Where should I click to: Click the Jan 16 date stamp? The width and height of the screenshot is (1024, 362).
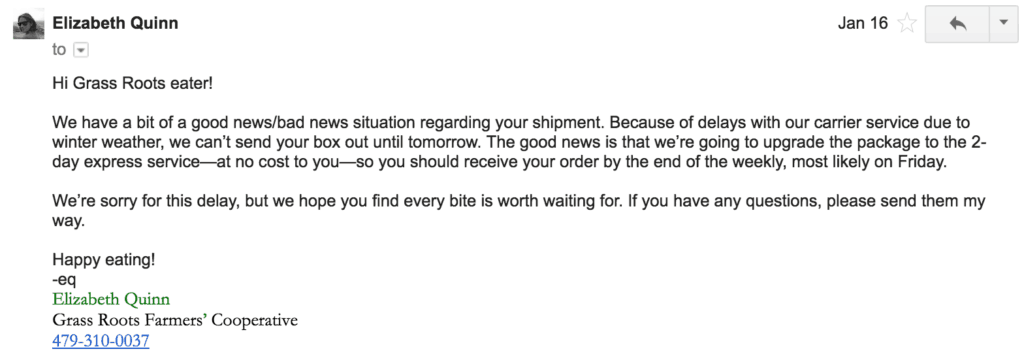coord(863,24)
